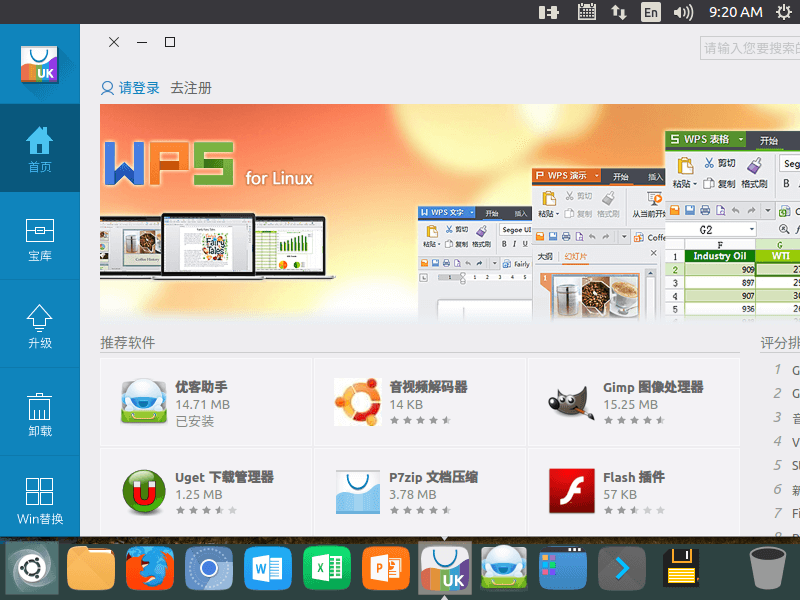The height and width of the screenshot is (600, 800).
Task: Click rank 1 in the rating list
Action: [x=786, y=369]
